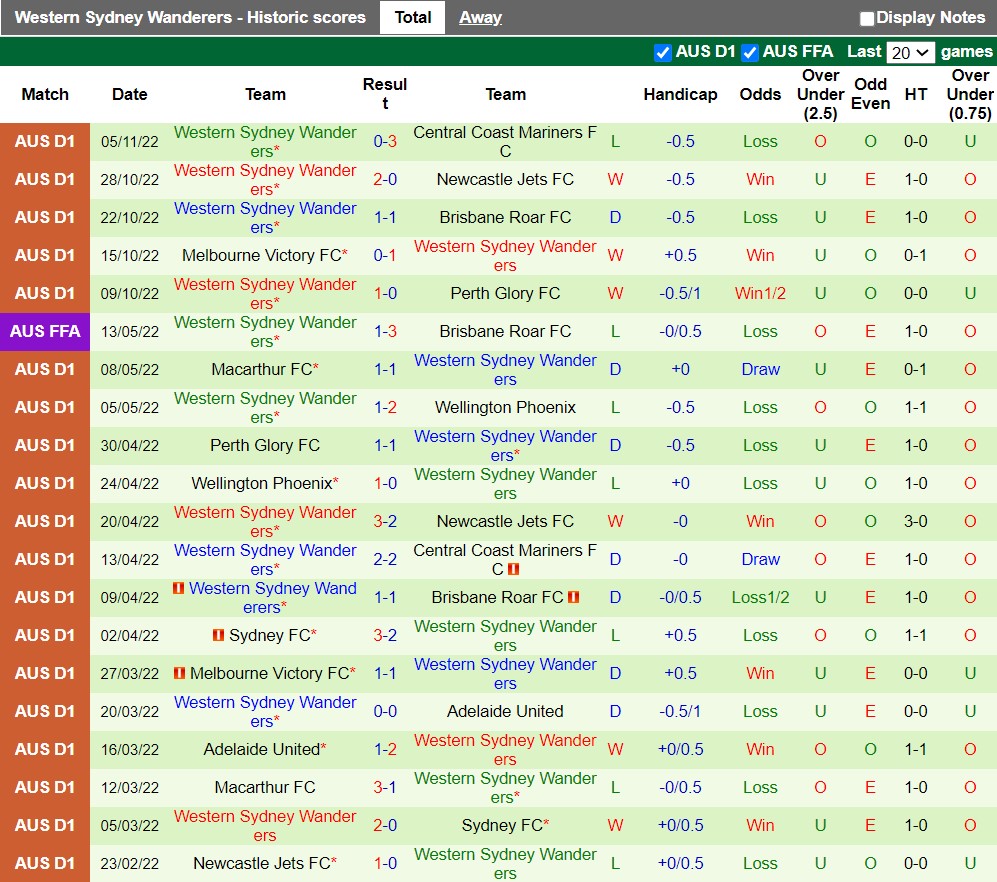Image resolution: width=997 pixels, height=882 pixels.
Task: Open Perth Glory FC link for 09/10/22
Action: [x=505, y=293]
